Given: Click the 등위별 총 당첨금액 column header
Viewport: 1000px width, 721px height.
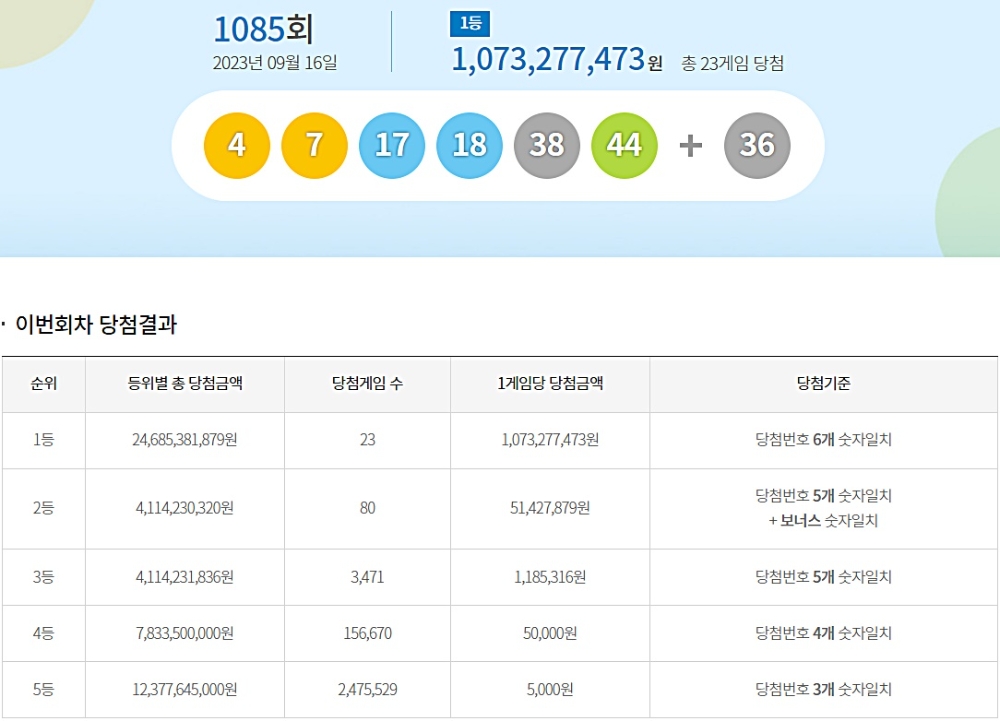Looking at the screenshot, I should click(185, 384).
